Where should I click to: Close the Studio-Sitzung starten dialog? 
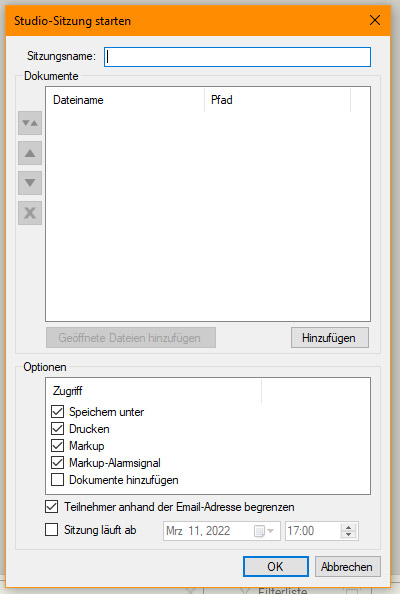(375, 20)
